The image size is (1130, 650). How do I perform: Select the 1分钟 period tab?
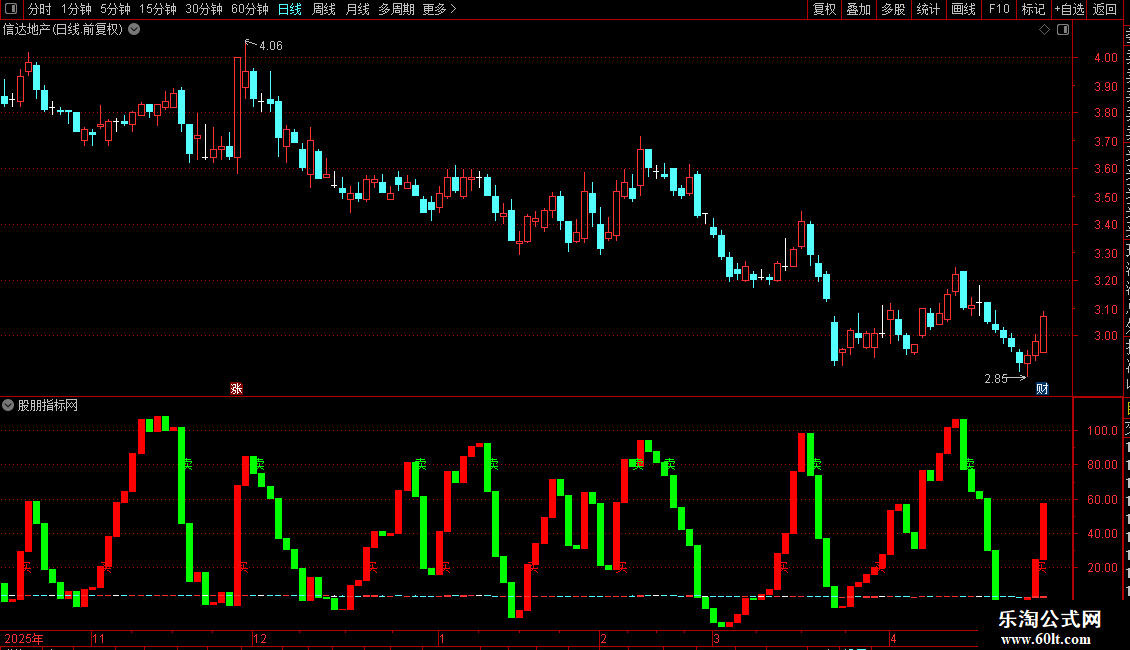[x=76, y=9]
